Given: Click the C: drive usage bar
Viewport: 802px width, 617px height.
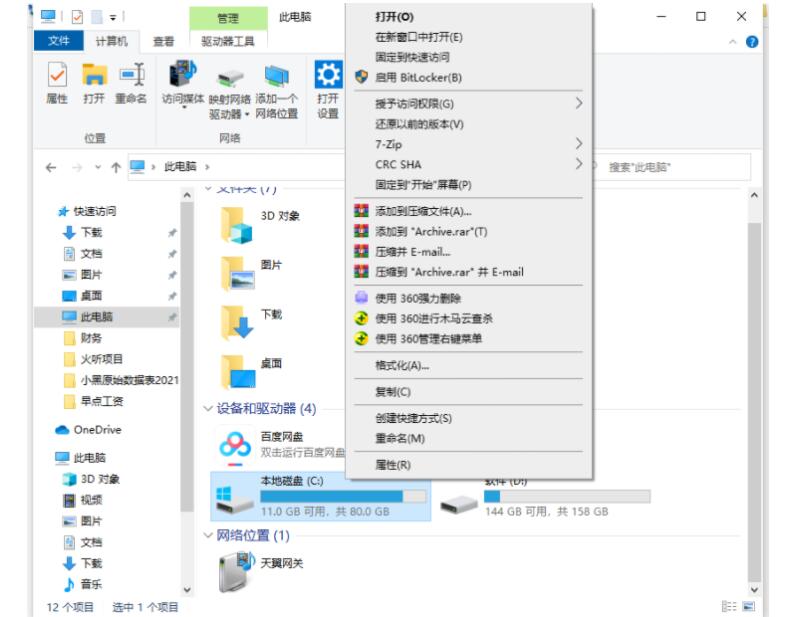Looking at the screenshot, I should (343, 496).
